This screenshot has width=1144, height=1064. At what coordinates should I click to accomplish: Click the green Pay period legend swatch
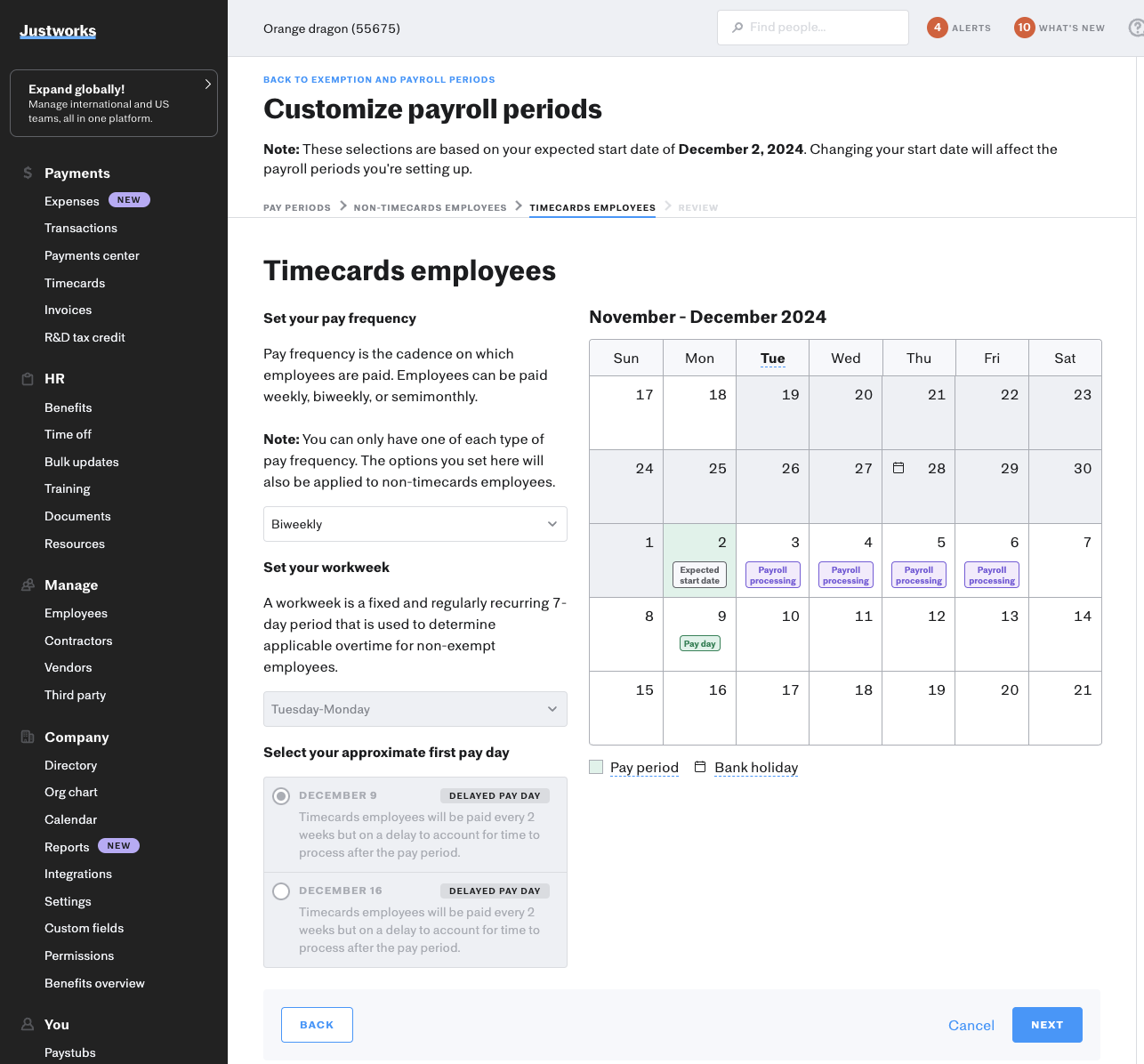(596, 766)
